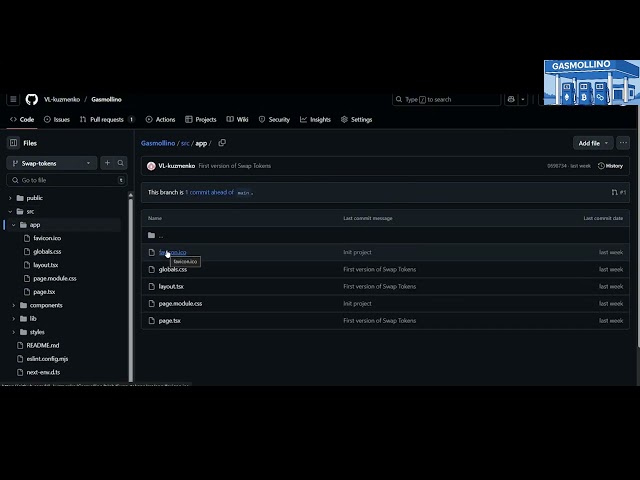This screenshot has height=480, width=640.
Task: Open page.module.css in the file list
Action: click(180, 304)
